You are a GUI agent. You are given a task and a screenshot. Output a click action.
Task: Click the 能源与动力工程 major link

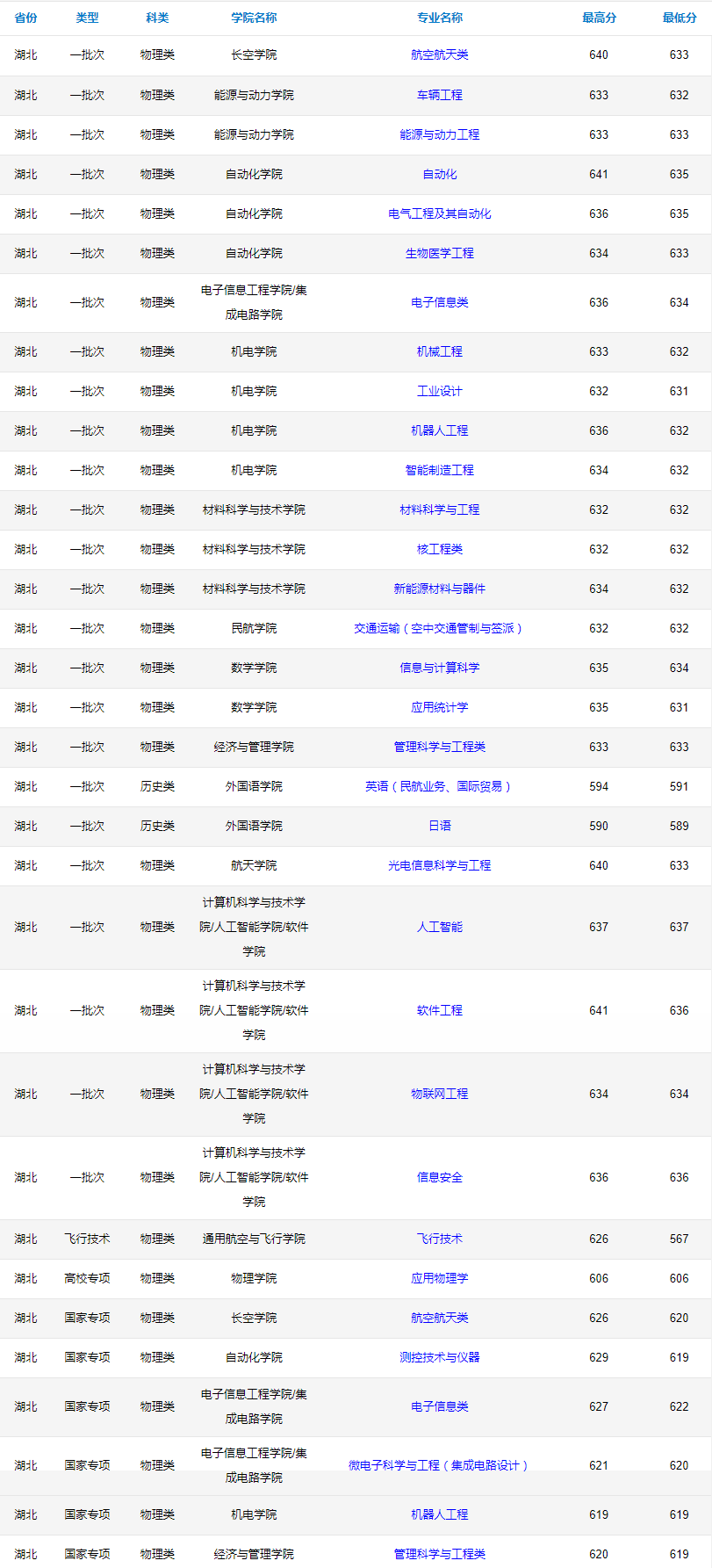click(x=439, y=134)
